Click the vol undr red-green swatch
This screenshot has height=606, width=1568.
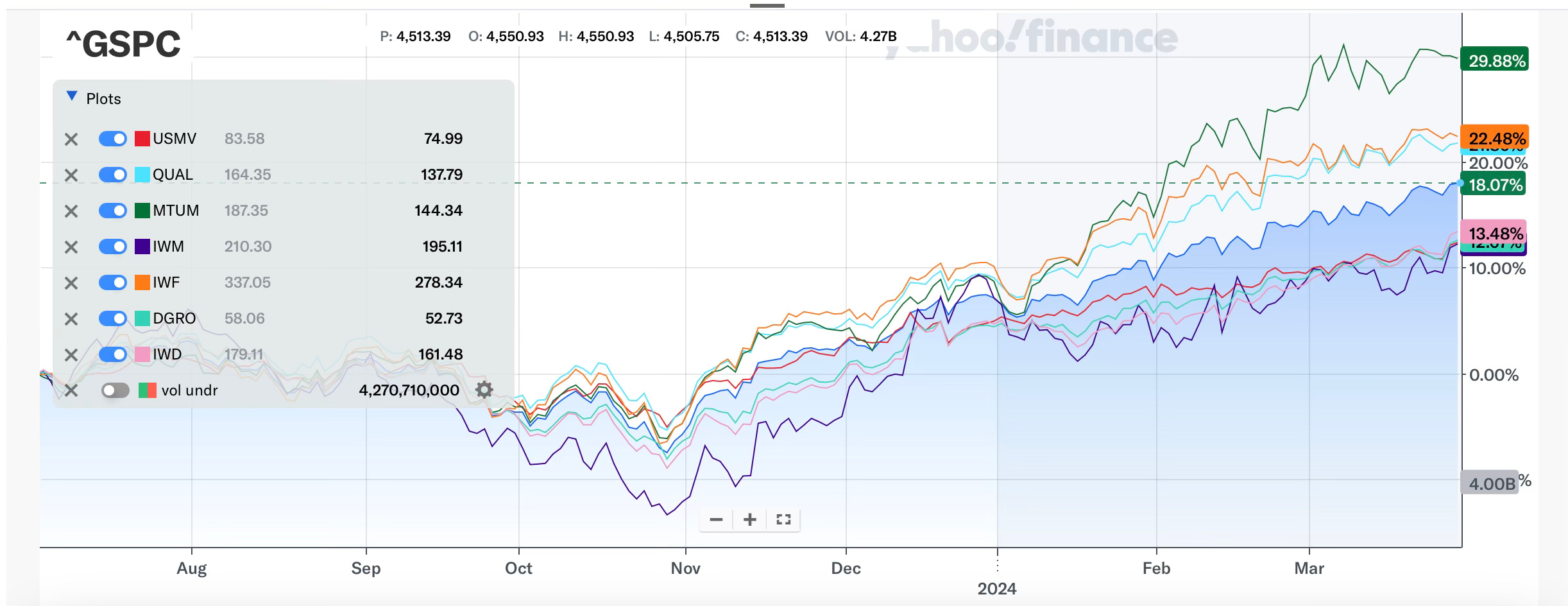coord(148,390)
